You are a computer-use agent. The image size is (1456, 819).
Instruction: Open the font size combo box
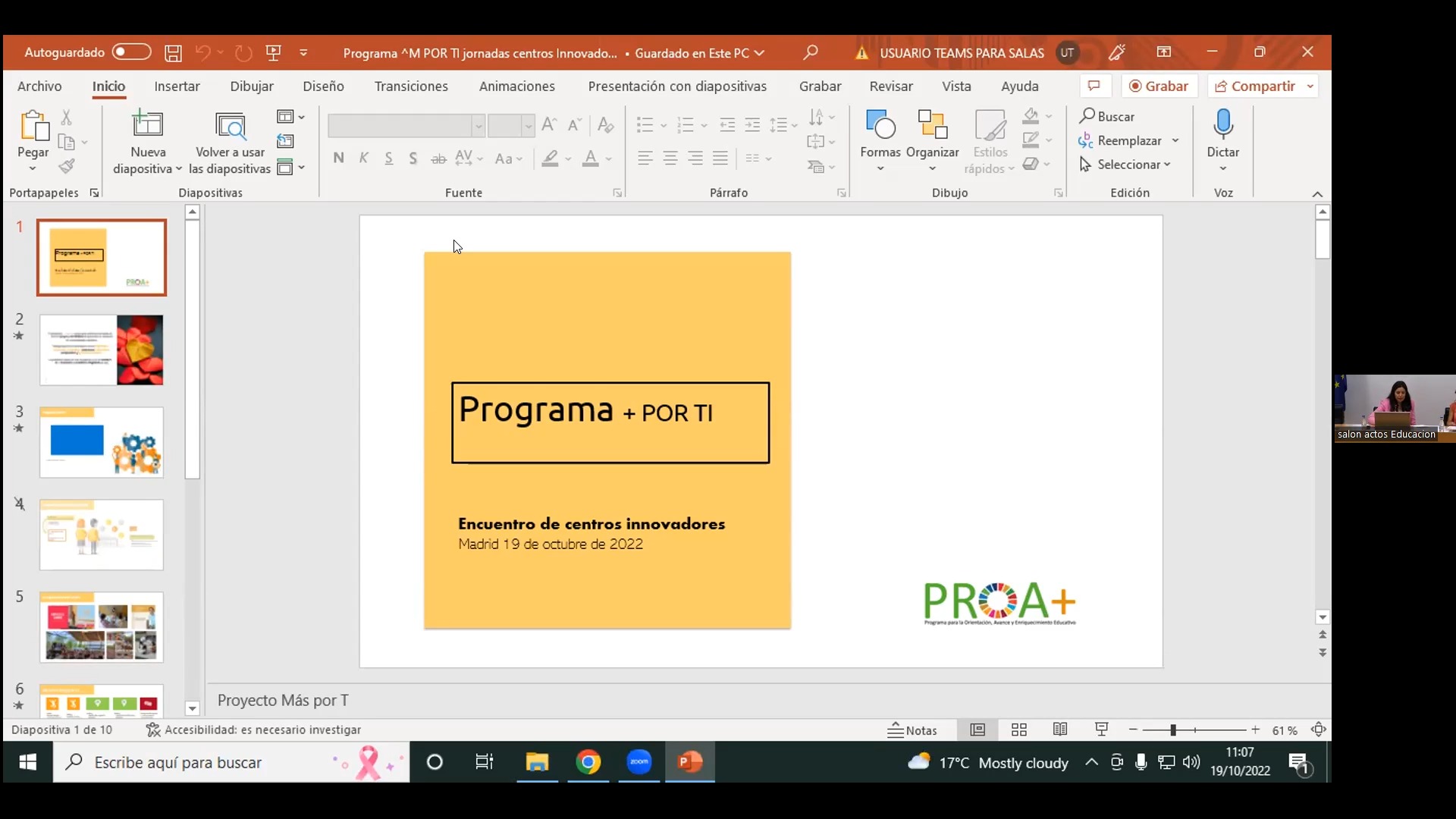[x=511, y=126]
